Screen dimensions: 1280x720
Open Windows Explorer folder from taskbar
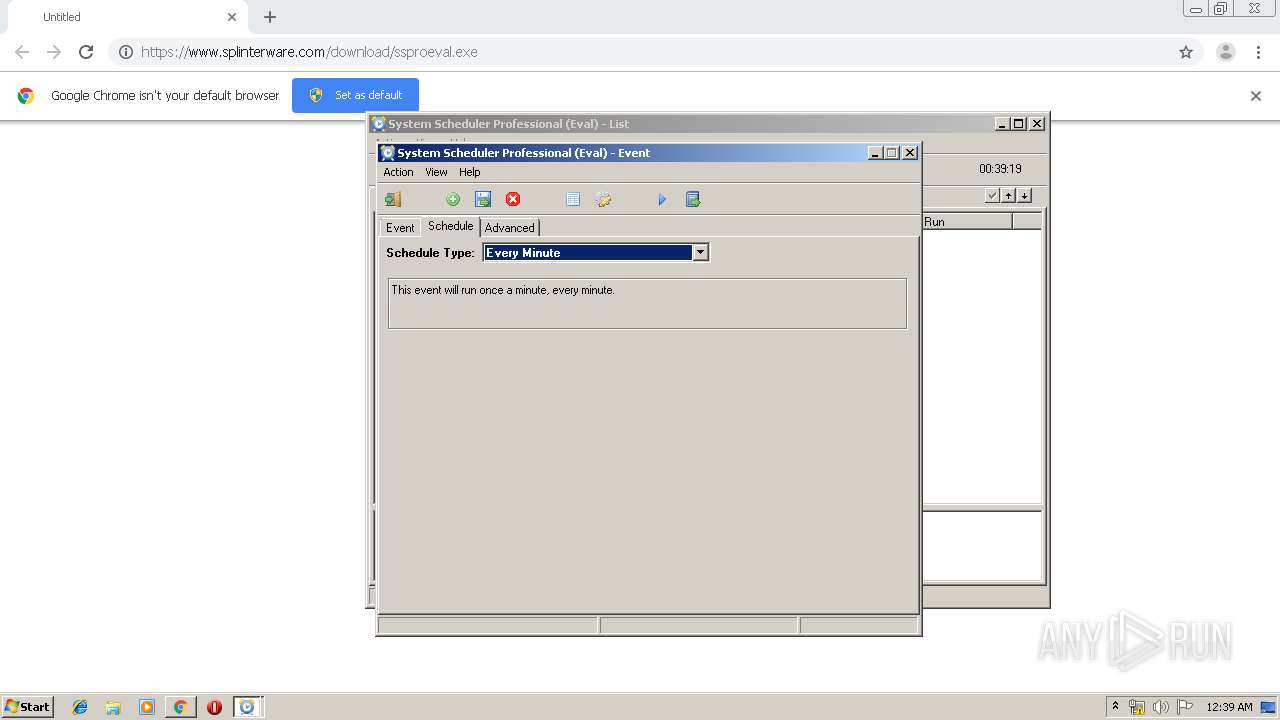113,707
